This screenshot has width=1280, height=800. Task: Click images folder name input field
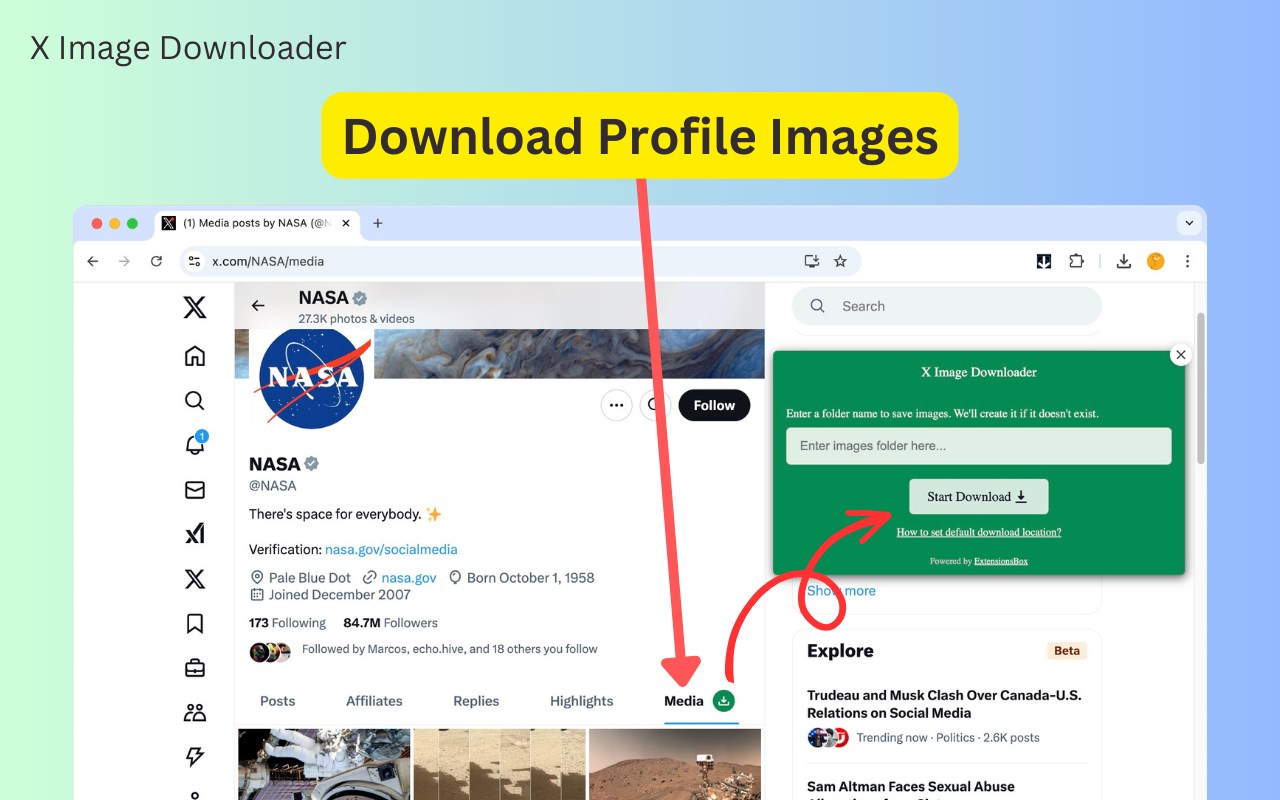click(x=979, y=446)
